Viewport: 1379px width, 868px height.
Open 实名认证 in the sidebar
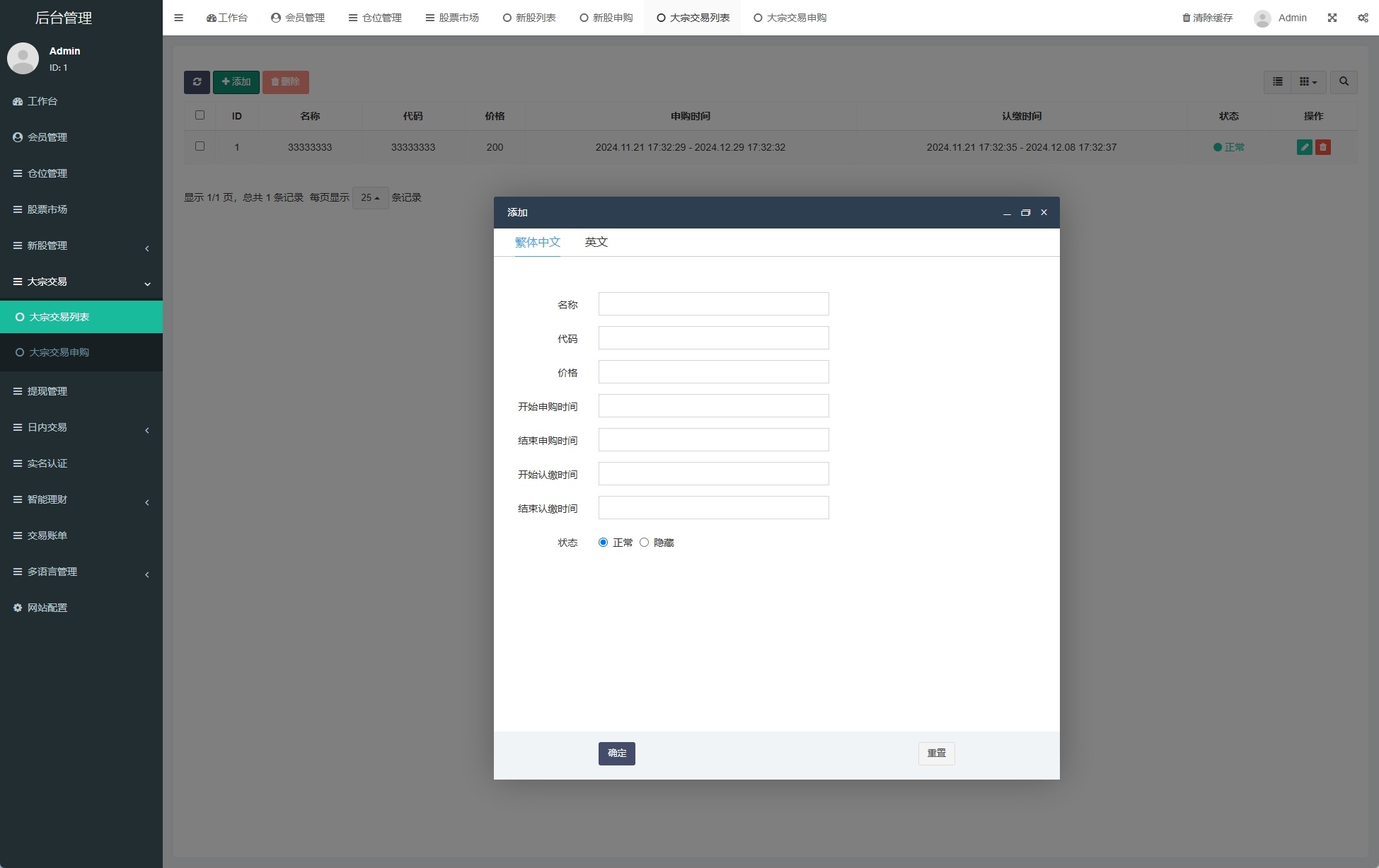click(81, 463)
